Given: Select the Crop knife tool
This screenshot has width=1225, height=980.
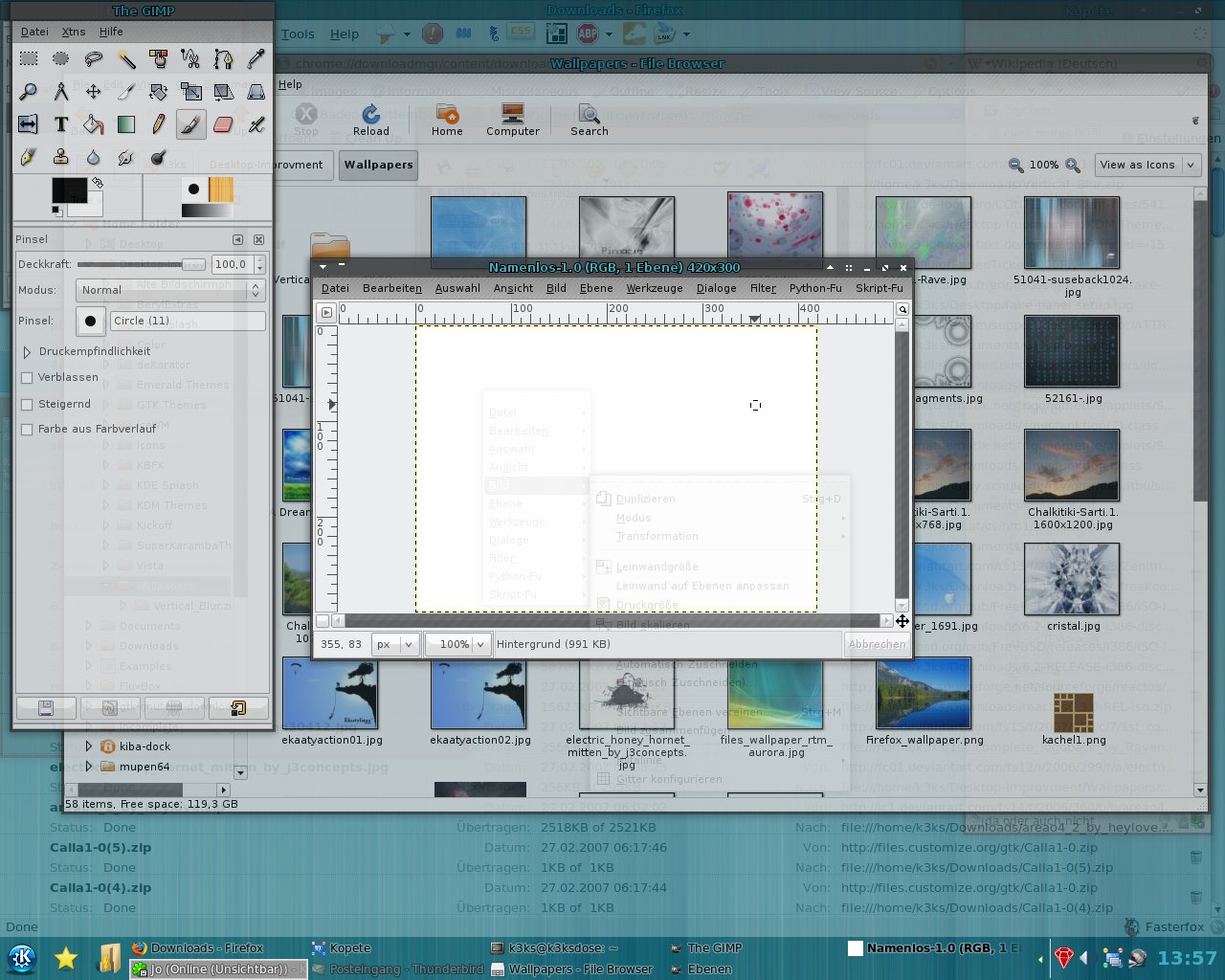Looking at the screenshot, I should [x=126, y=92].
